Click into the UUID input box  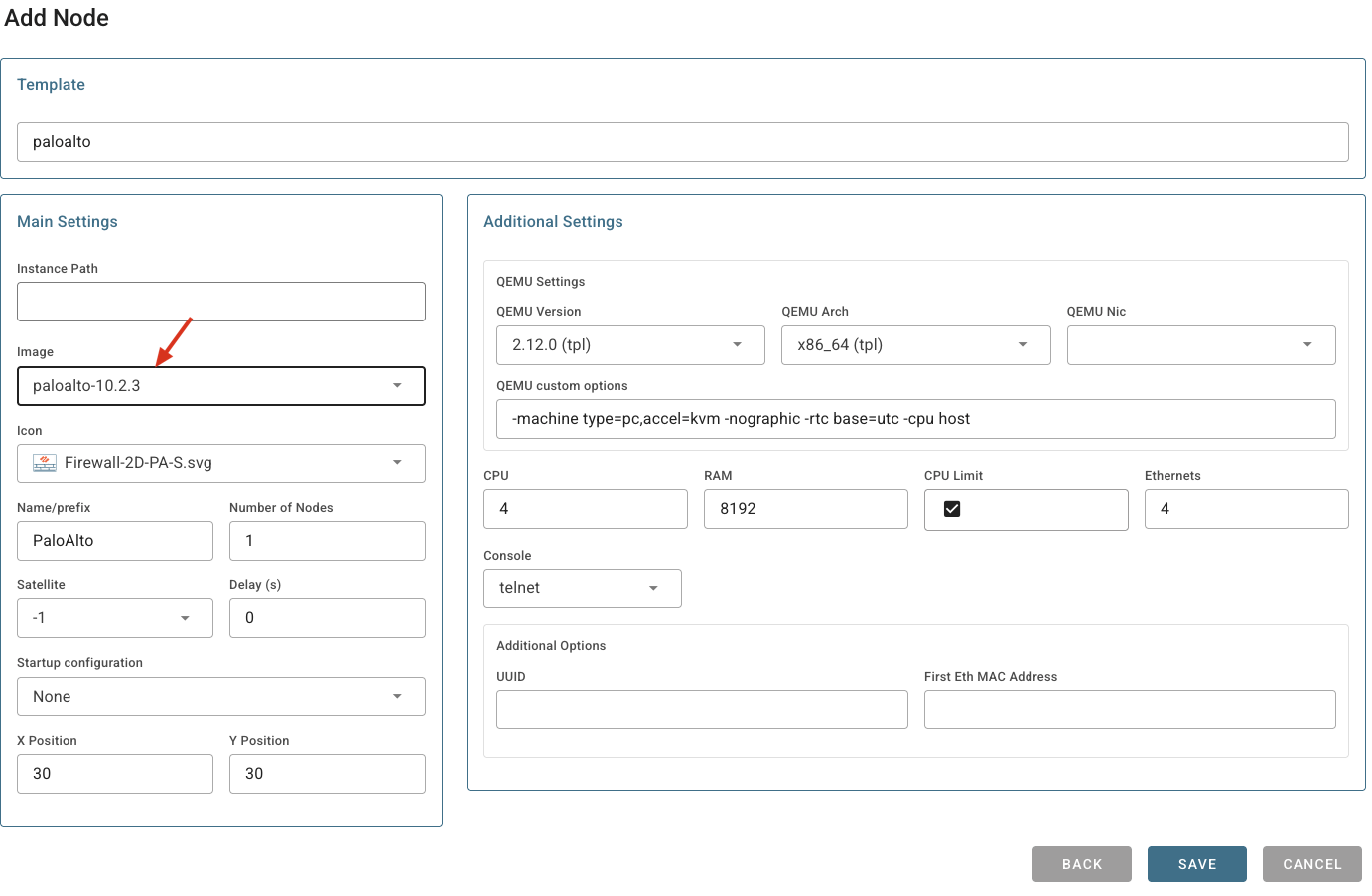click(701, 709)
